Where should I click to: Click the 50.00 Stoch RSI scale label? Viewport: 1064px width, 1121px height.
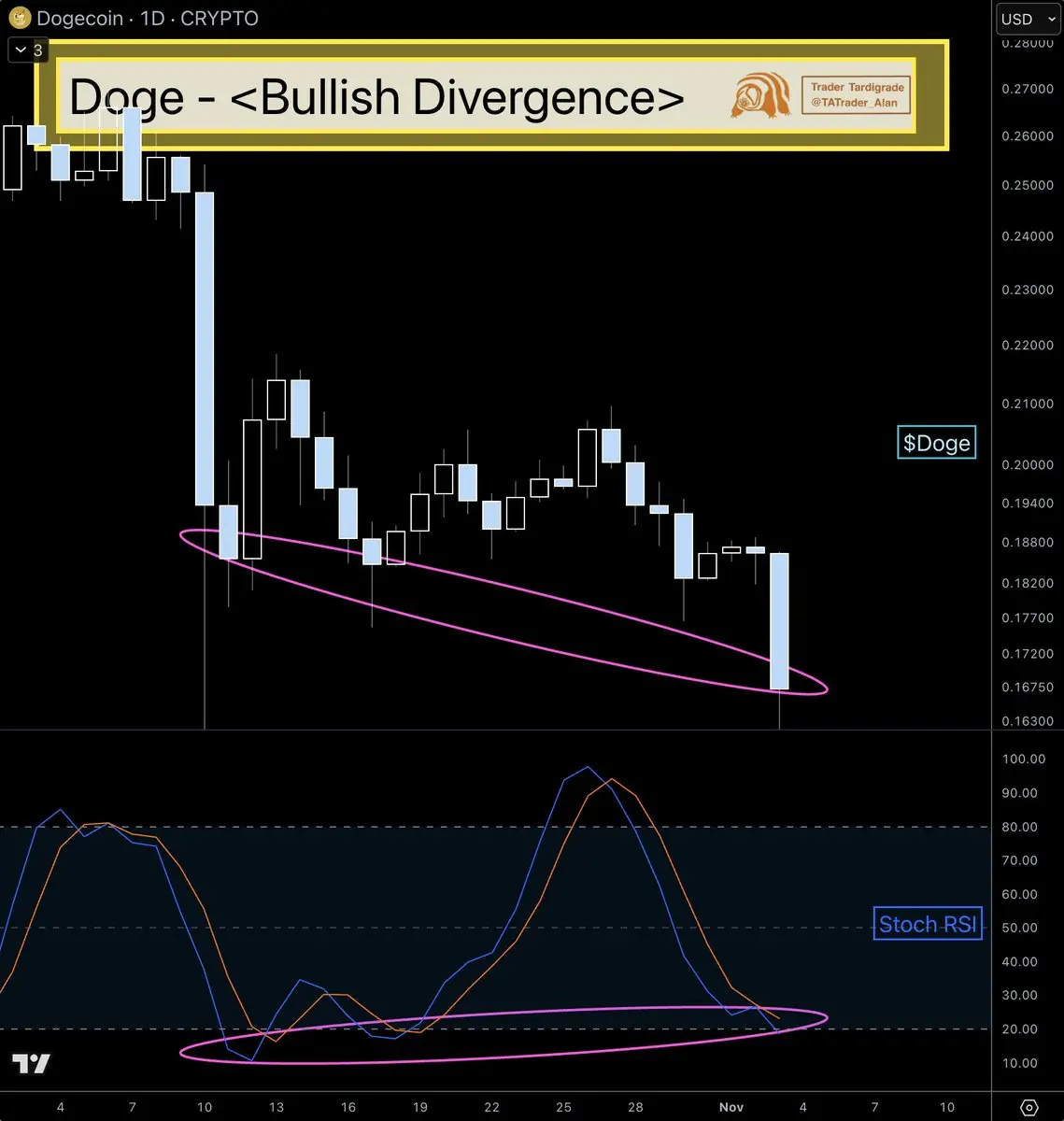tap(1021, 928)
